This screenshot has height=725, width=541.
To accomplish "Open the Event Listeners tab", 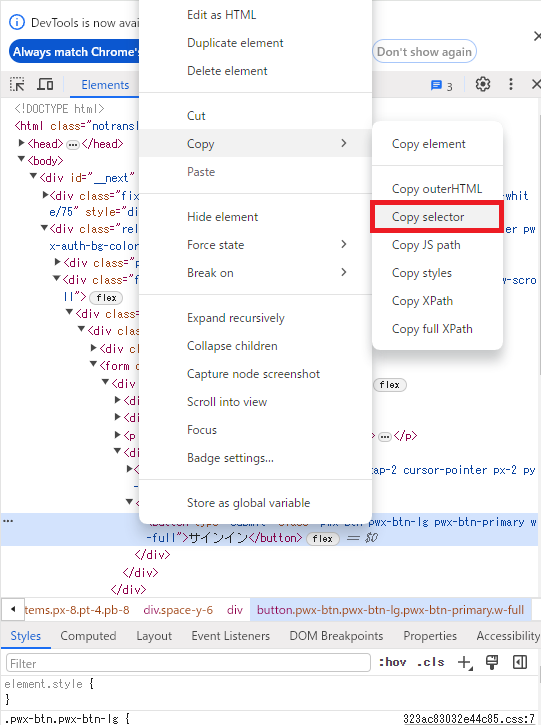I will [x=231, y=636].
